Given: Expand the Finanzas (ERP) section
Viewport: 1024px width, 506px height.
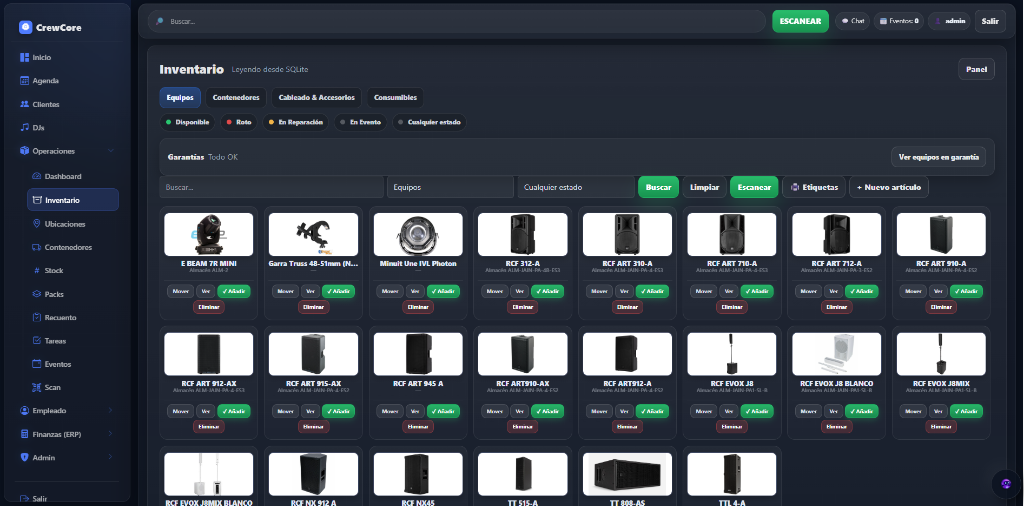Looking at the screenshot, I should pos(110,434).
